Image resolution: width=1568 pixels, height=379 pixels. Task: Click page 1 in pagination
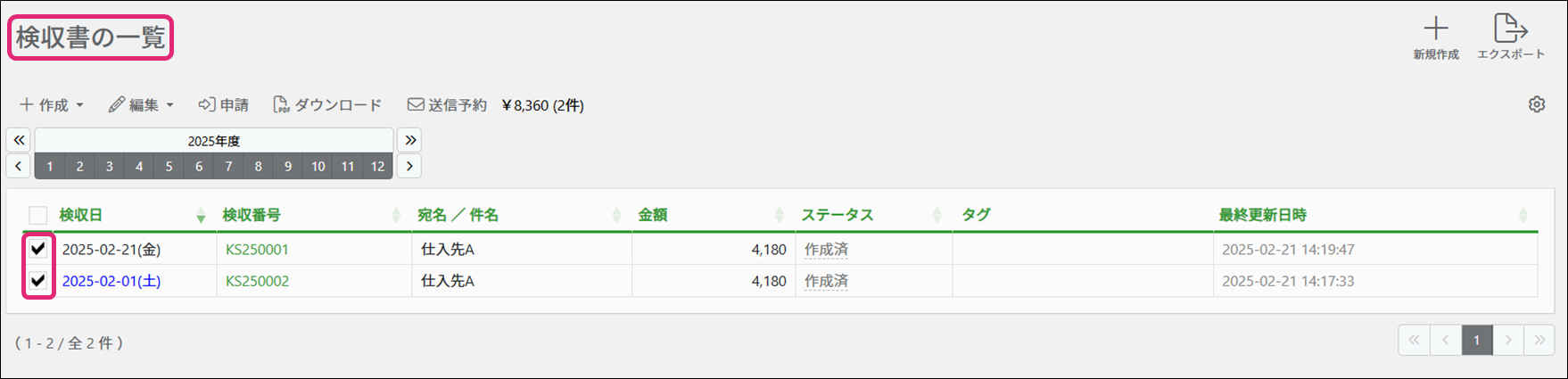coord(1476,340)
